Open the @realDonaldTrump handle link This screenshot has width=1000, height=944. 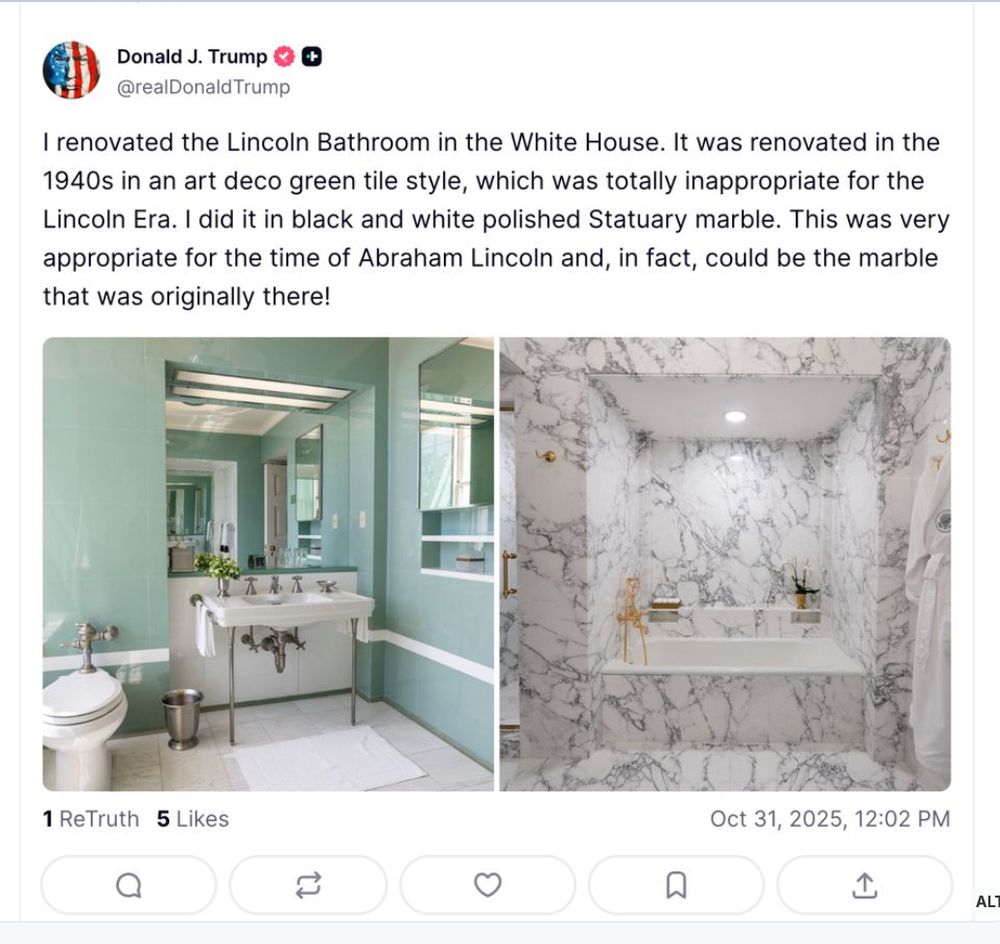tap(203, 87)
